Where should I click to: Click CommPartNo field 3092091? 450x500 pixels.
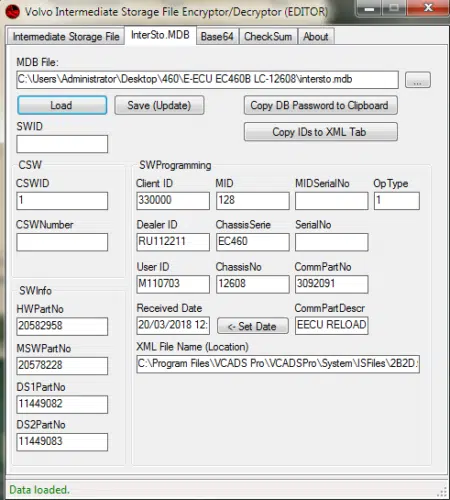point(332,284)
